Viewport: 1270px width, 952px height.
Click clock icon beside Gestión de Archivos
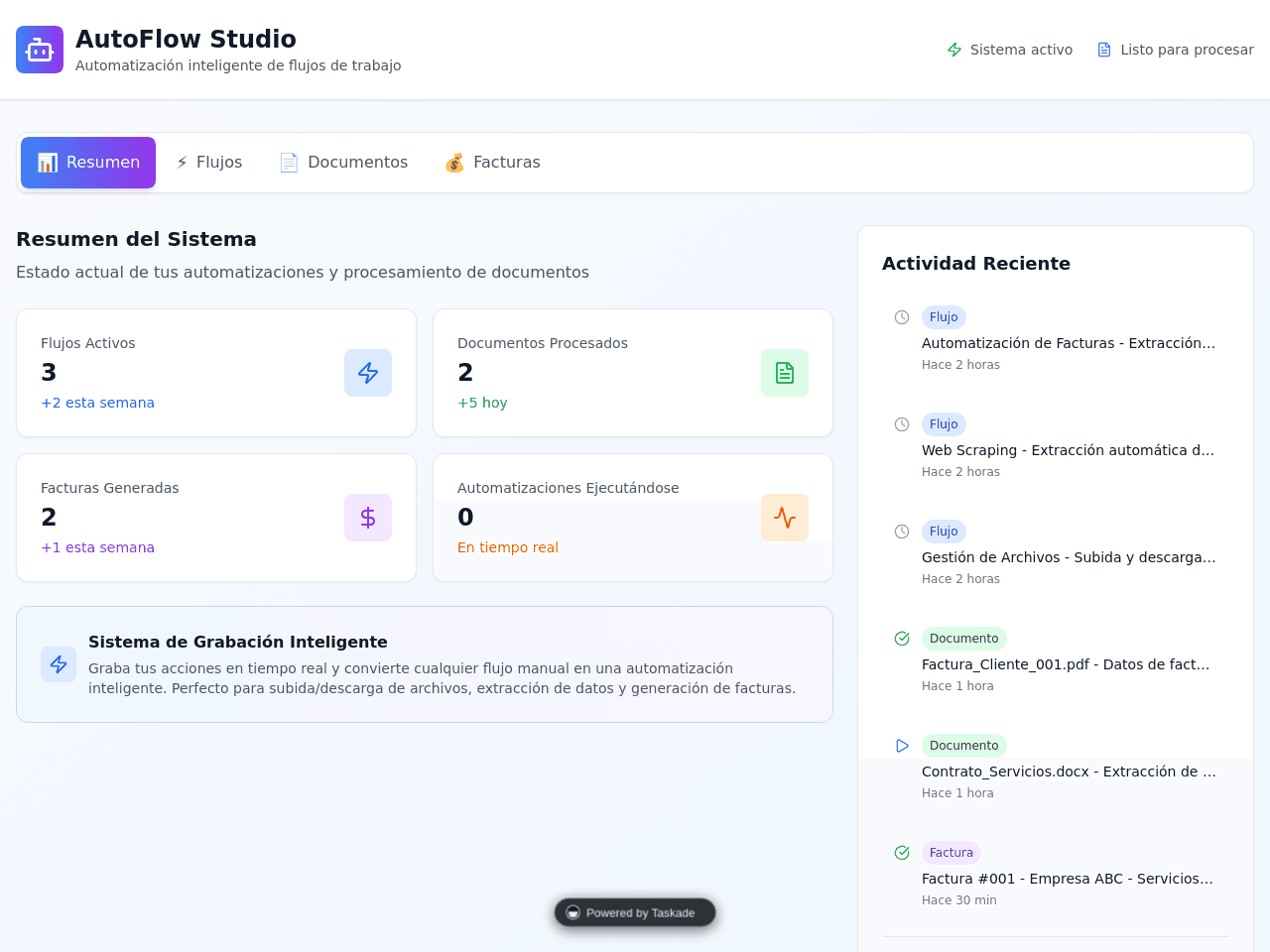(902, 532)
